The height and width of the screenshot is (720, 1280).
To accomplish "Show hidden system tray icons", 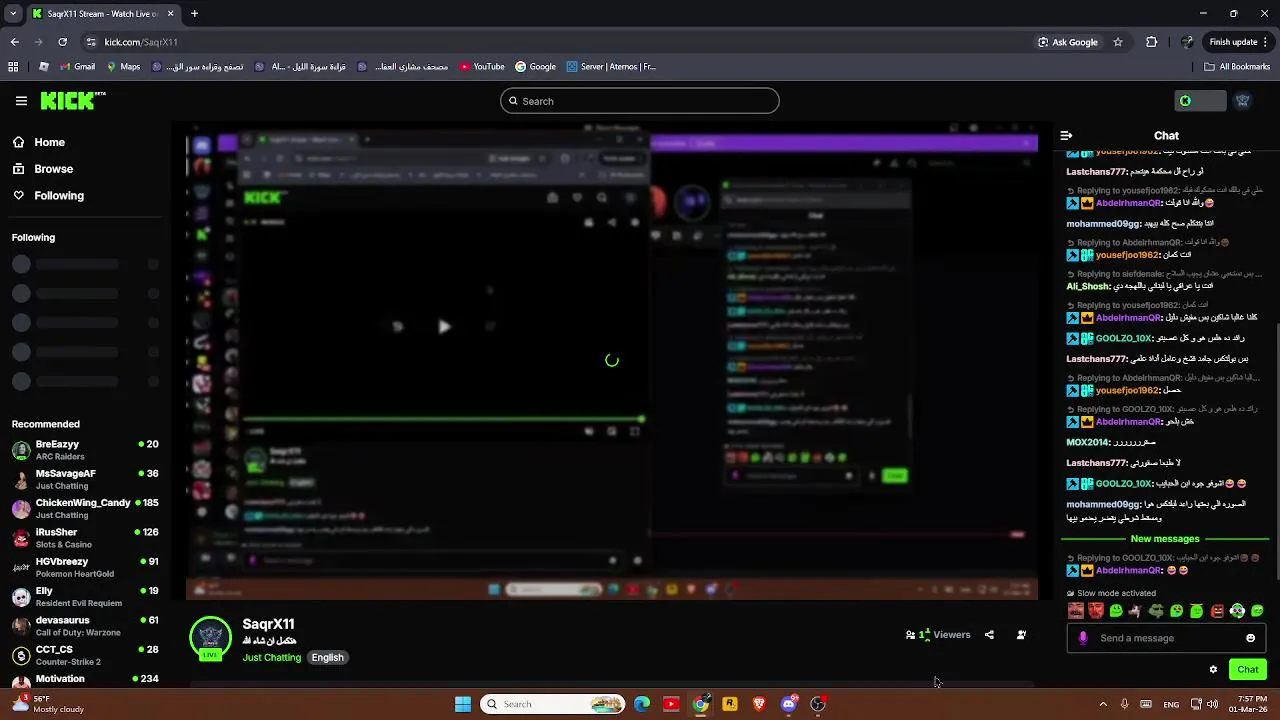I will (1103, 704).
